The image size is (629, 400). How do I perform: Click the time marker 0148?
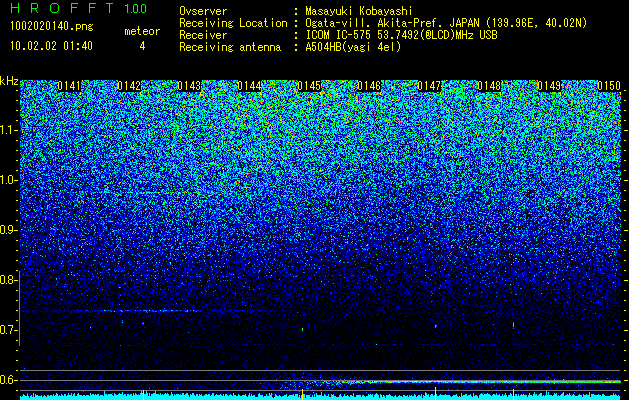click(x=489, y=86)
